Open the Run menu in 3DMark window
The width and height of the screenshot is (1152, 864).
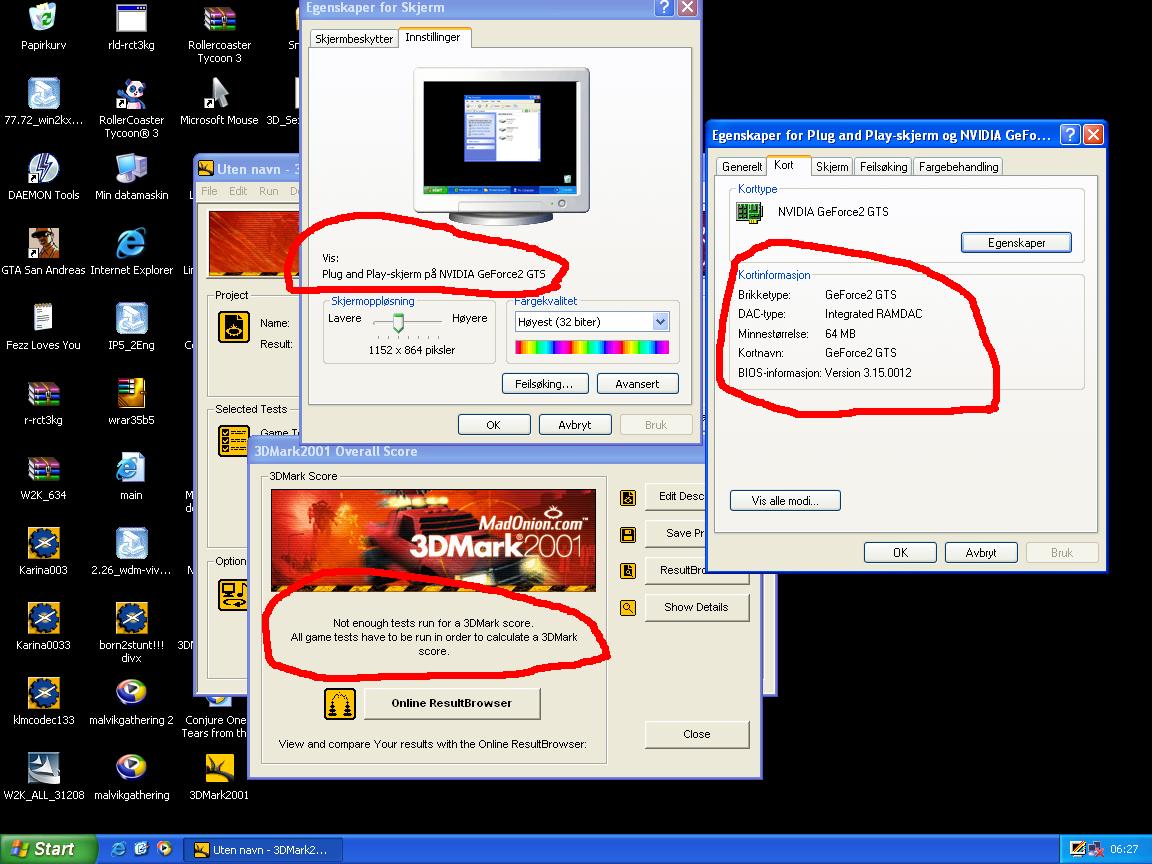(268, 191)
